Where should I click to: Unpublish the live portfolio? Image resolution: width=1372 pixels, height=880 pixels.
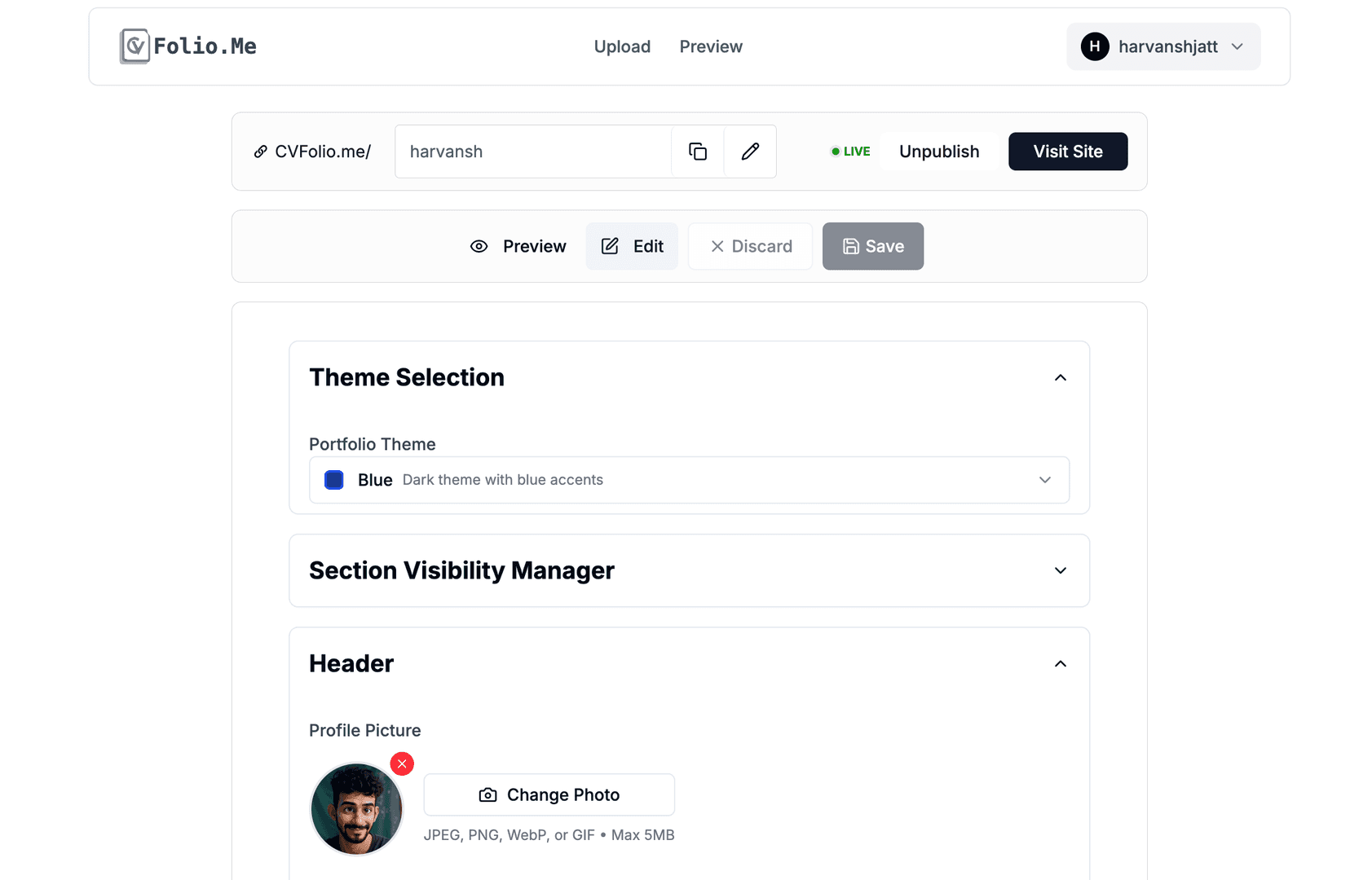pos(939,152)
